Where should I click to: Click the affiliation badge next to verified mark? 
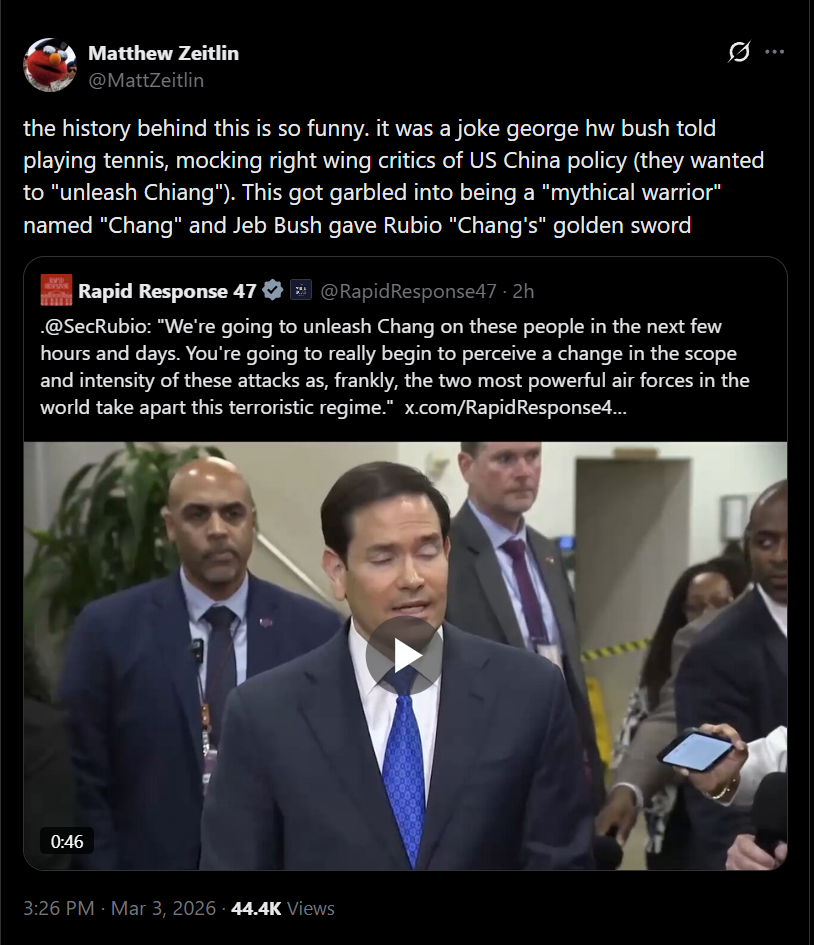(301, 290)
